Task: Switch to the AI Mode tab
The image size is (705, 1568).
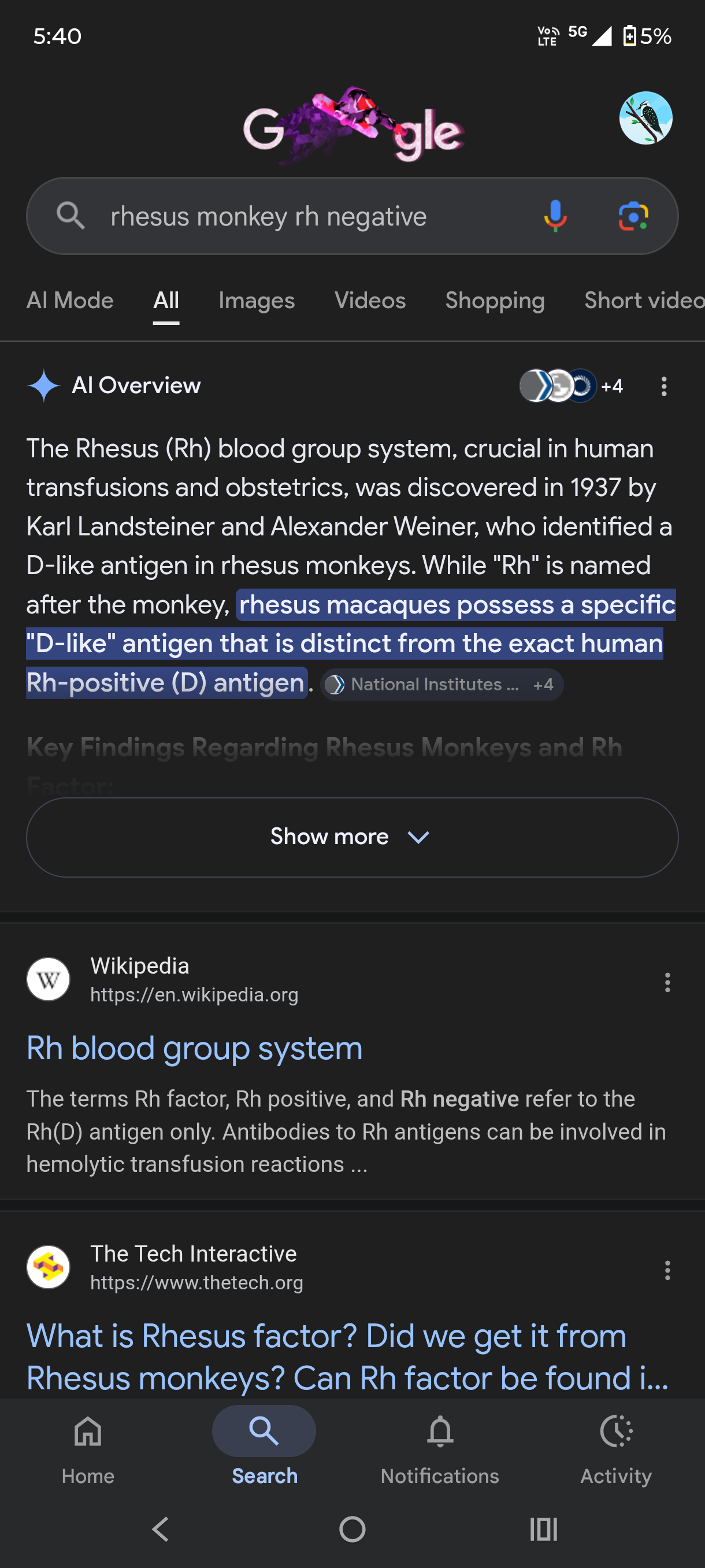Action: (x=70, y=301)
